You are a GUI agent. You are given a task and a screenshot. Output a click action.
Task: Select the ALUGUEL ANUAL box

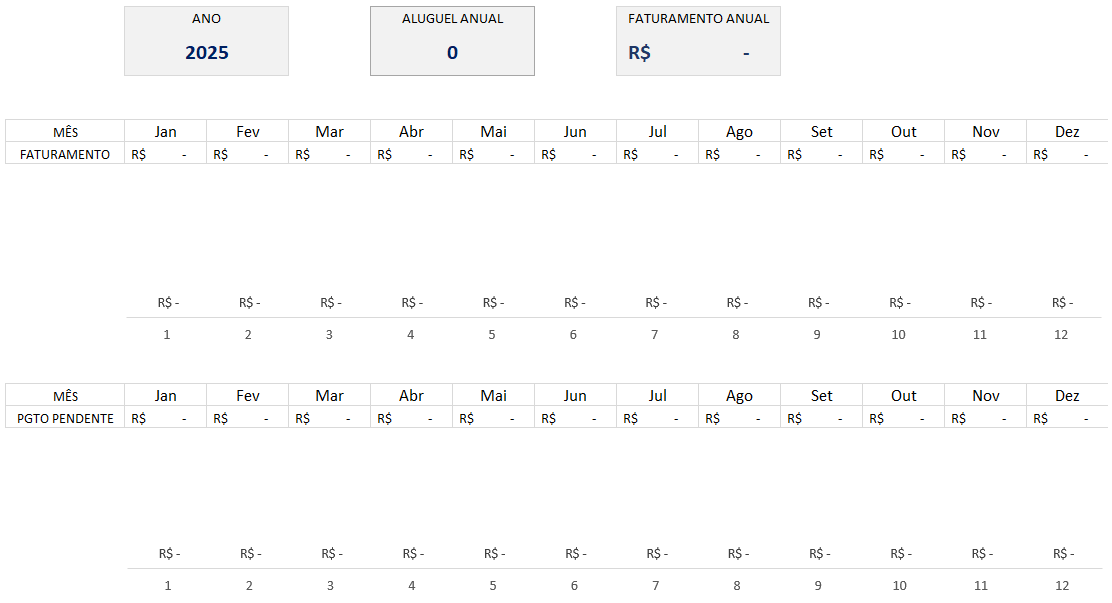[452, 42]
